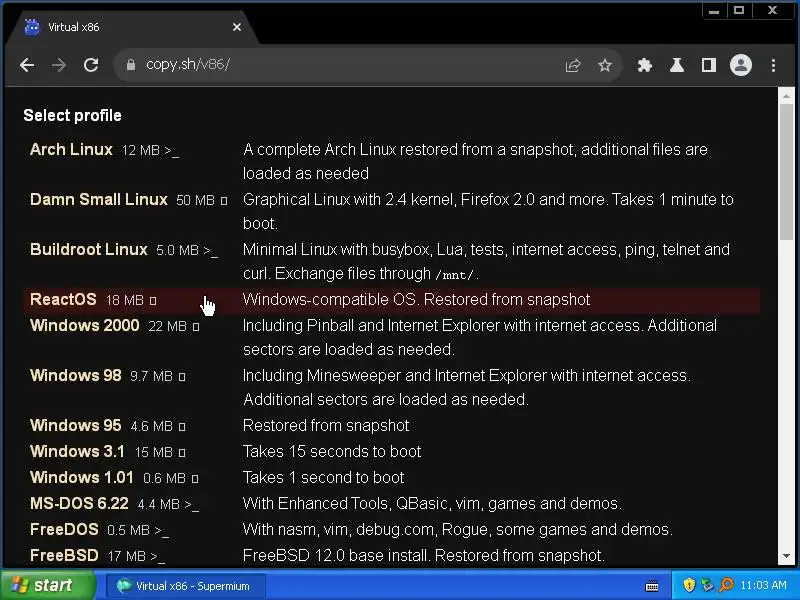The width and height of the screenshot is (800, 600).
Task: Click the 'Select profile' heading
Action: [x=72, y=116]
